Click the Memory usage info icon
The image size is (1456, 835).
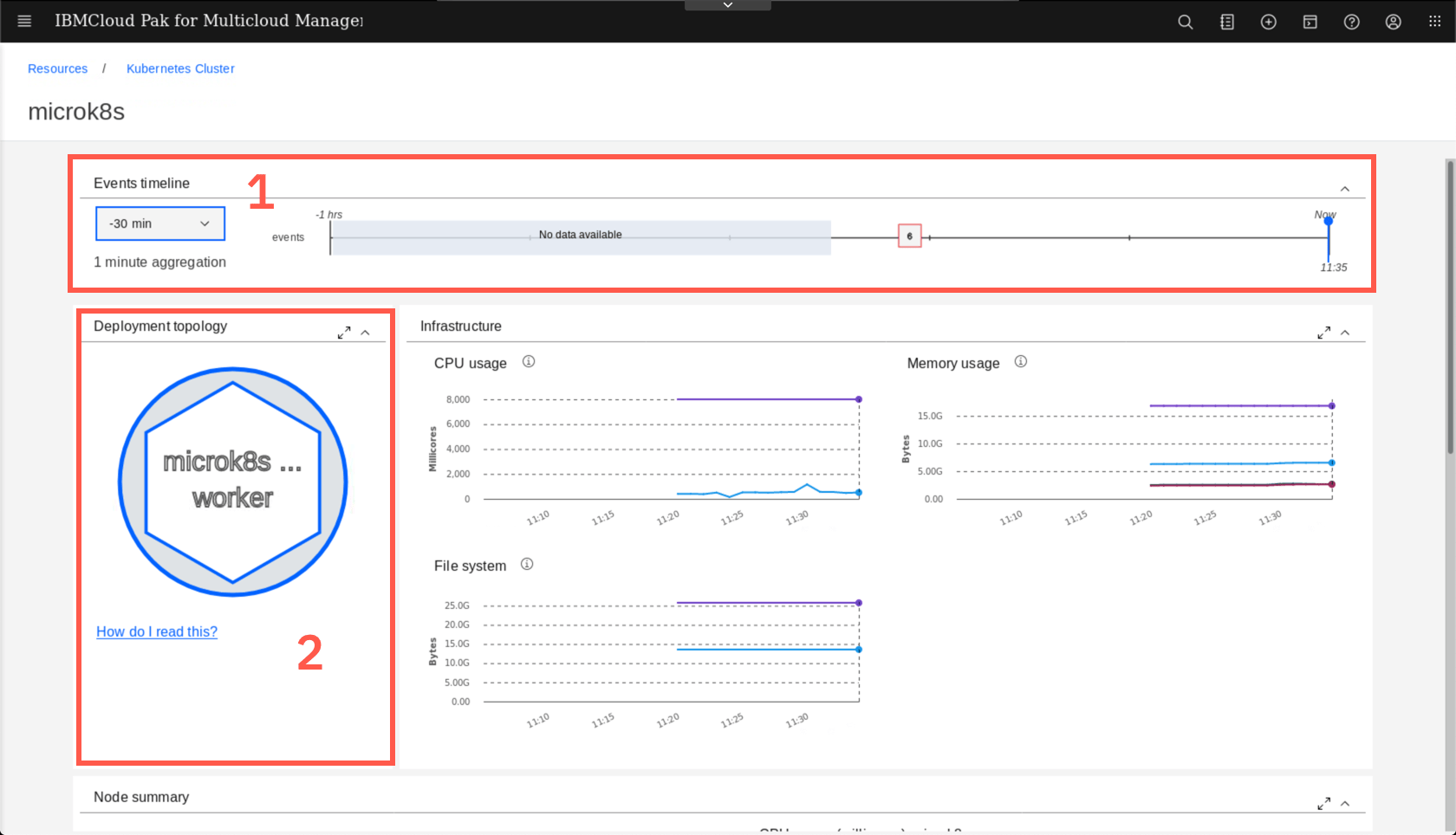[1021, 362]
